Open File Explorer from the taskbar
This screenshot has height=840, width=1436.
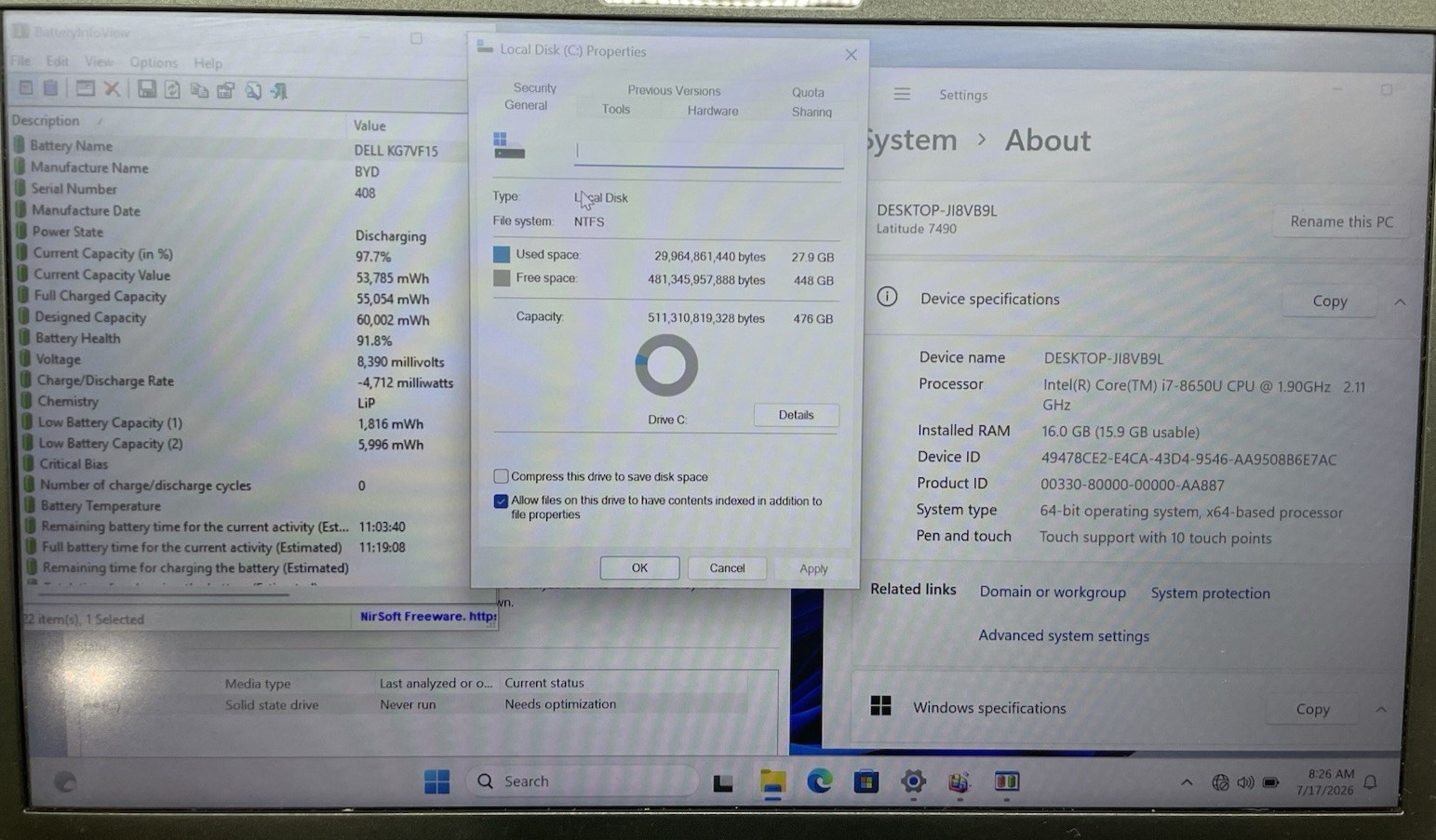click(772, 781)
